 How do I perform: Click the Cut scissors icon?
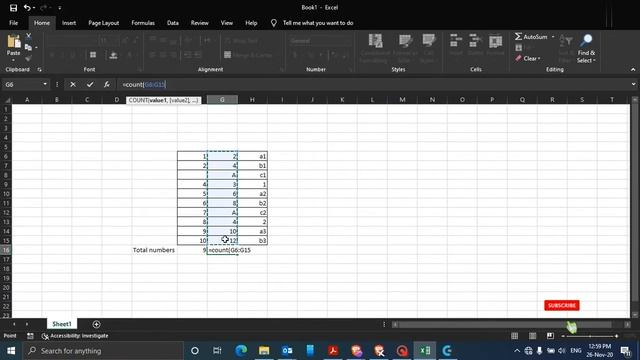click(x=29, y=36)
